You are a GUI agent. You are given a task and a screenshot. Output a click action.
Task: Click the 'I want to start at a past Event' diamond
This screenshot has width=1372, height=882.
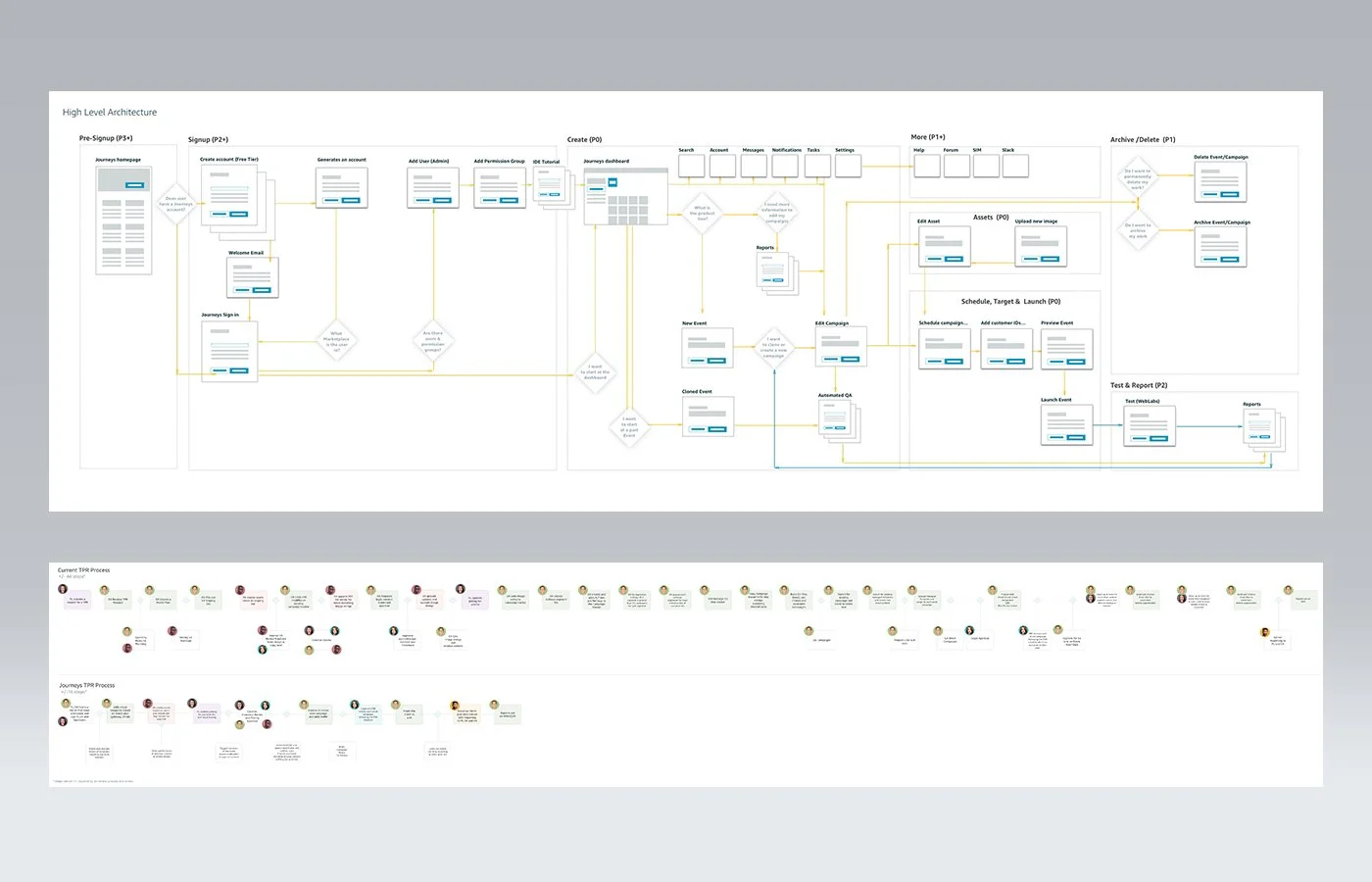pos(629,426)
